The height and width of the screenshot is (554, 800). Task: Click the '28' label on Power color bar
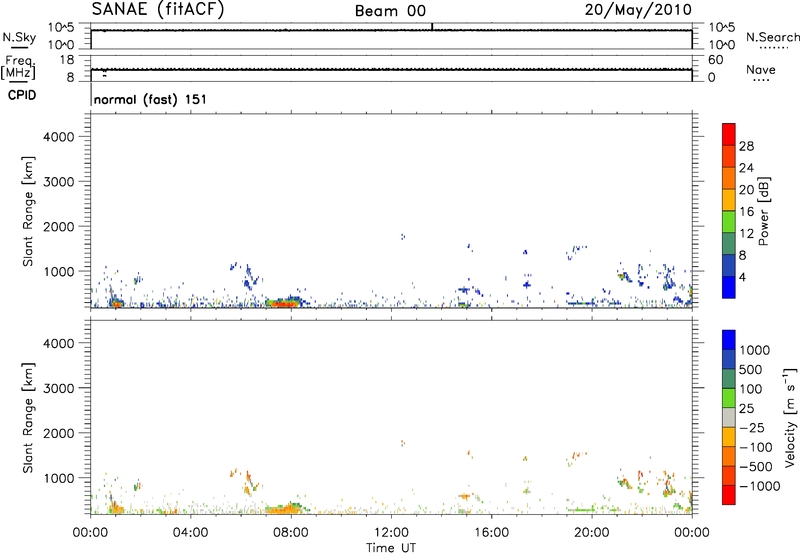pyautogui.click(x=746, y=146)
